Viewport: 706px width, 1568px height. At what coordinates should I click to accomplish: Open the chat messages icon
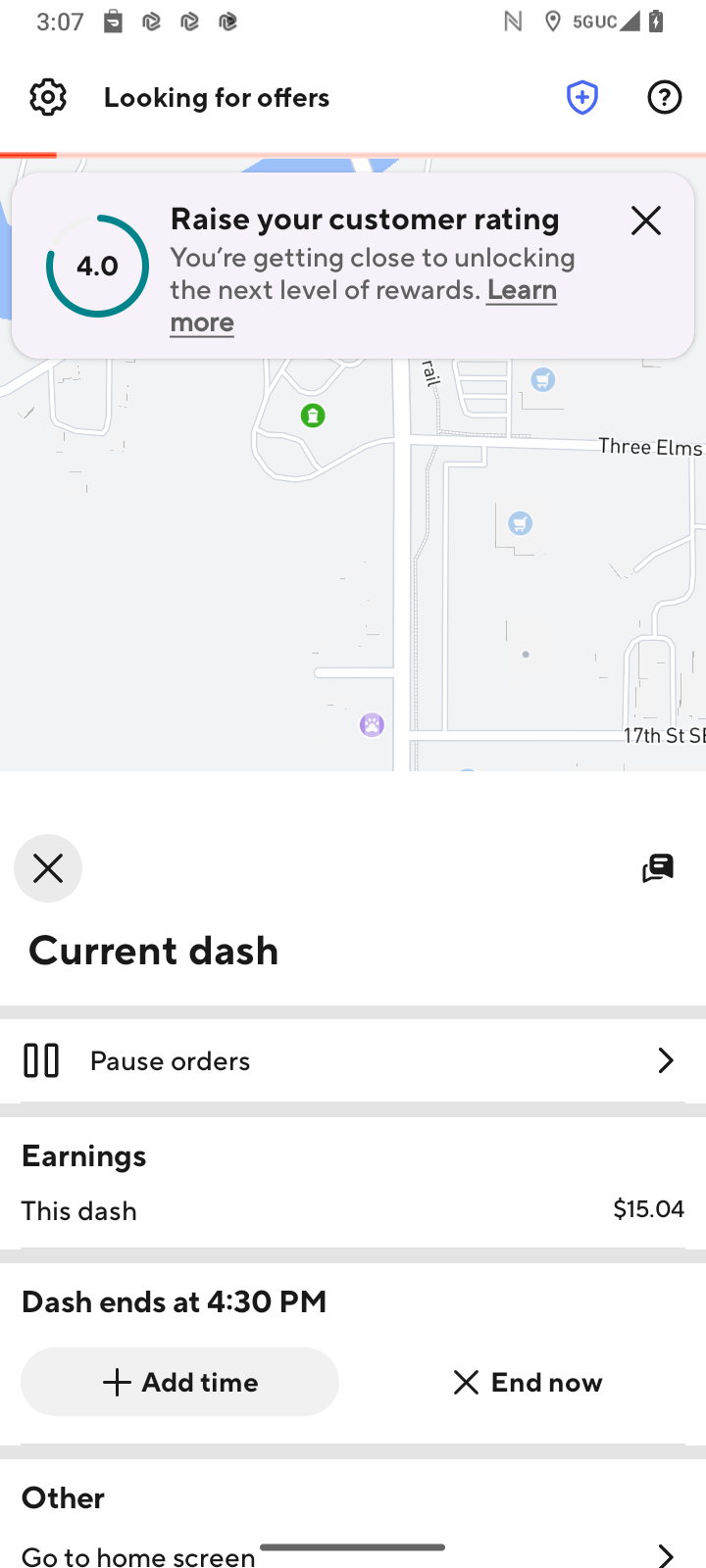tap(657, 868)
